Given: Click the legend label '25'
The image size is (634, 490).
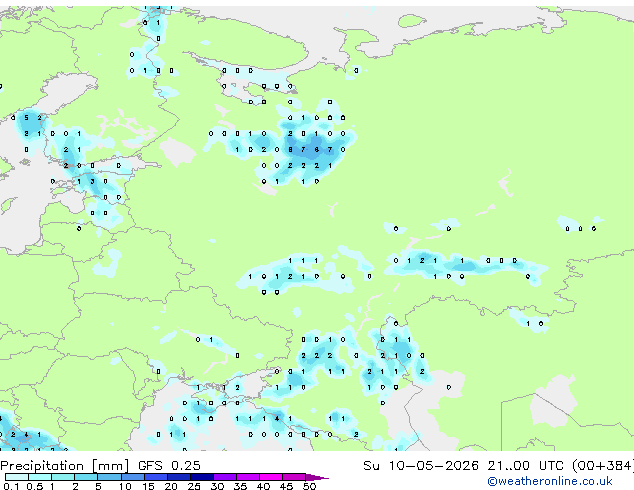Looking at the screenshot, I should (194, 486).
